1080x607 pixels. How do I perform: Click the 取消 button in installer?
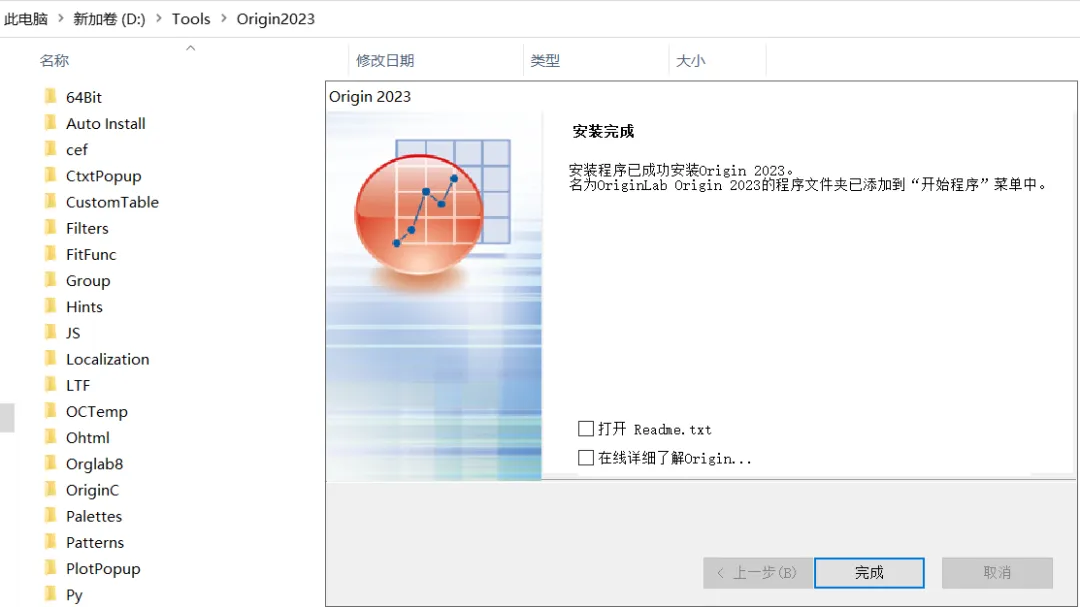(x=997, y=573)
